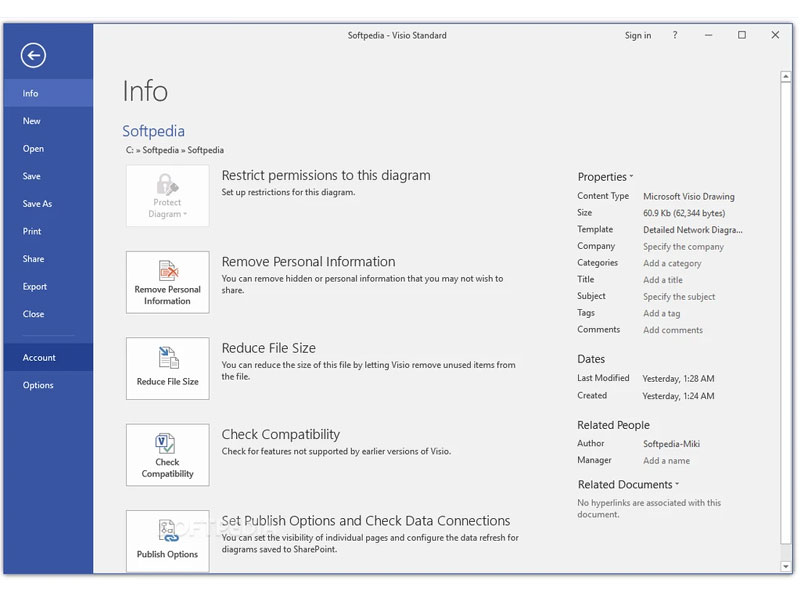Image resolution: width=800 pixels, height=600 pixels.
Task: Click the Add a category field
Action: [672, 263]
